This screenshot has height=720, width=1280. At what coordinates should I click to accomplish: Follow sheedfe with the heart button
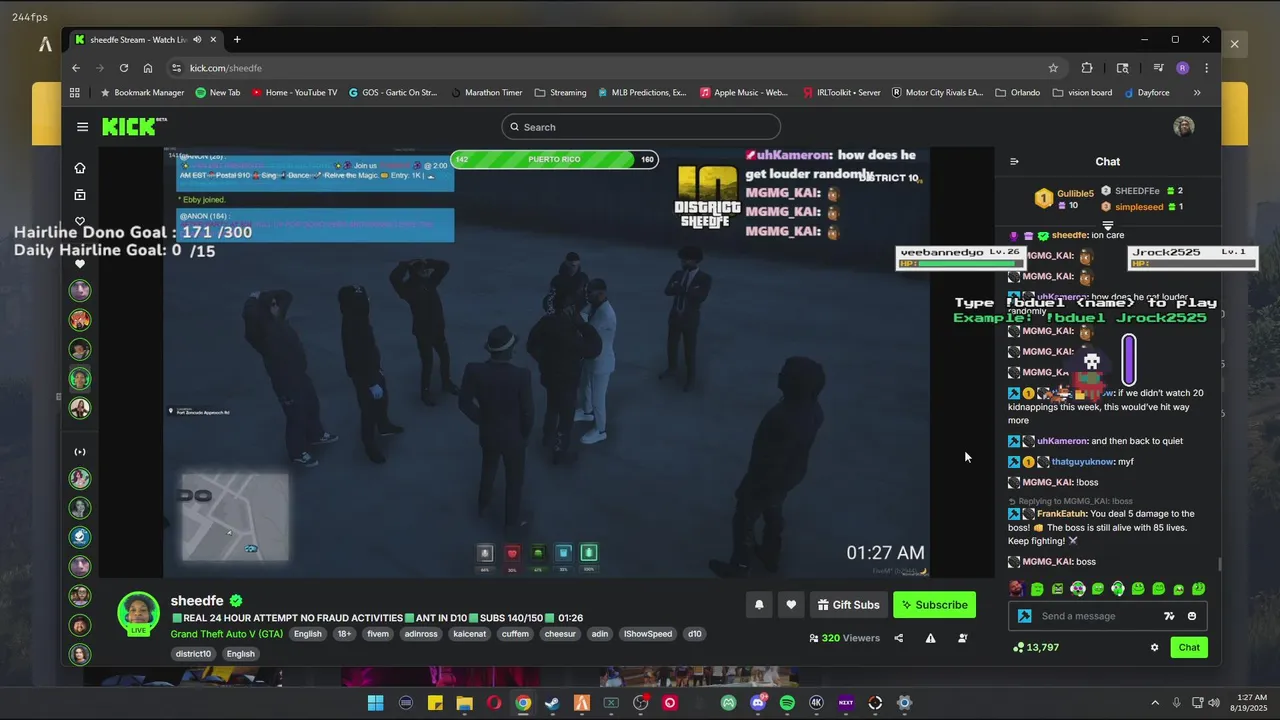pos(791,605)
